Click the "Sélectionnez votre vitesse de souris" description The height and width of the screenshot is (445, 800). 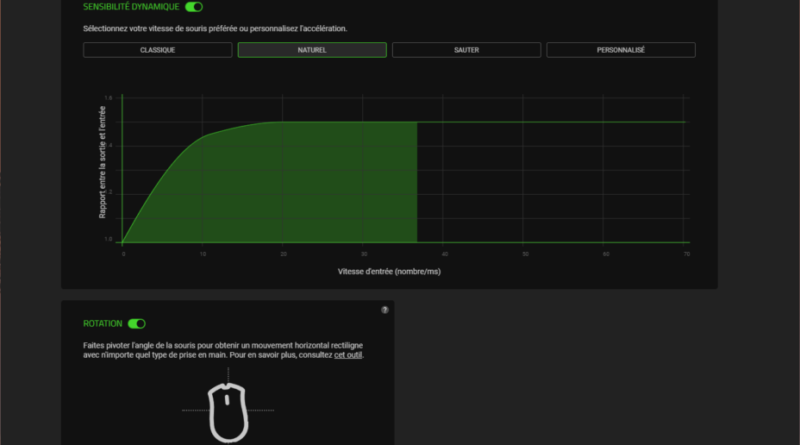(x=215, y=29)
